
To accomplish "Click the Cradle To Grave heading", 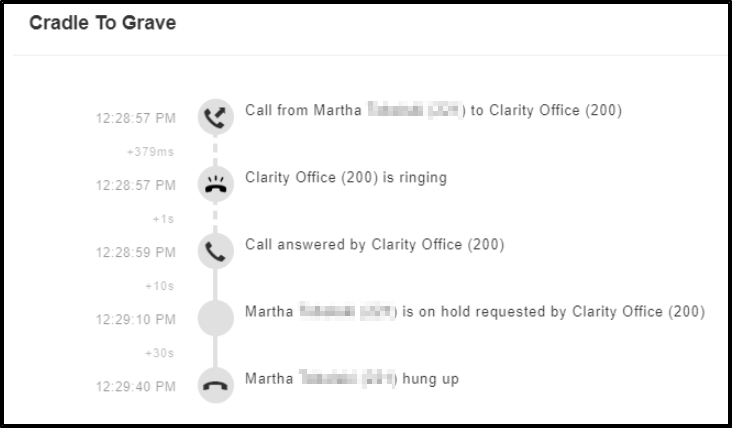I will [103, 23].
